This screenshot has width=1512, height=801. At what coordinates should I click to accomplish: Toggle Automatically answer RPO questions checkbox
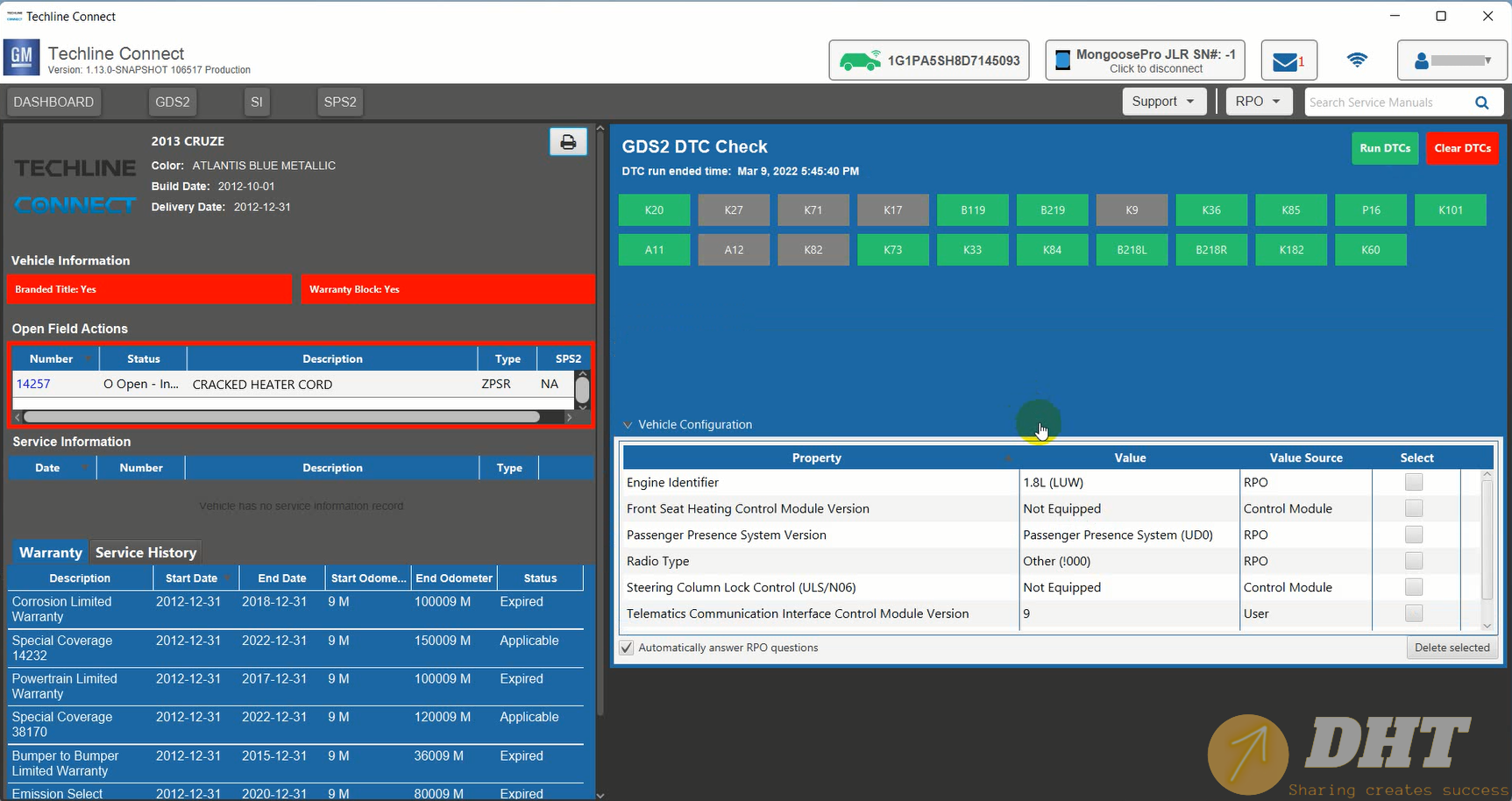[627, 648]
